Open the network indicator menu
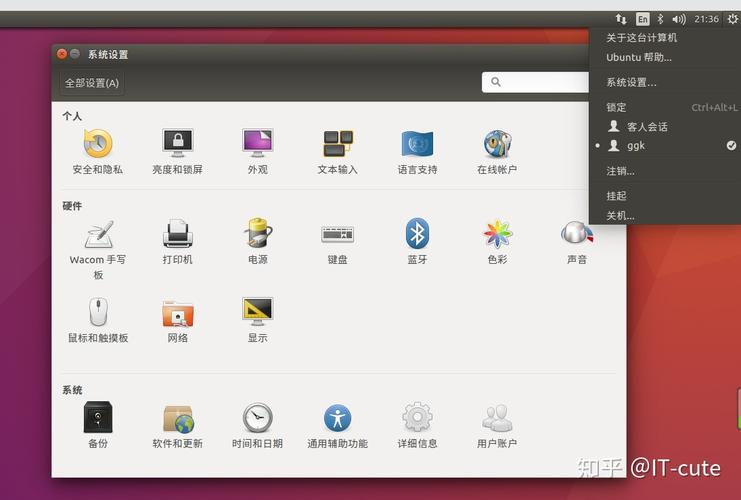The image size is (741, 500). coord(621,19)
